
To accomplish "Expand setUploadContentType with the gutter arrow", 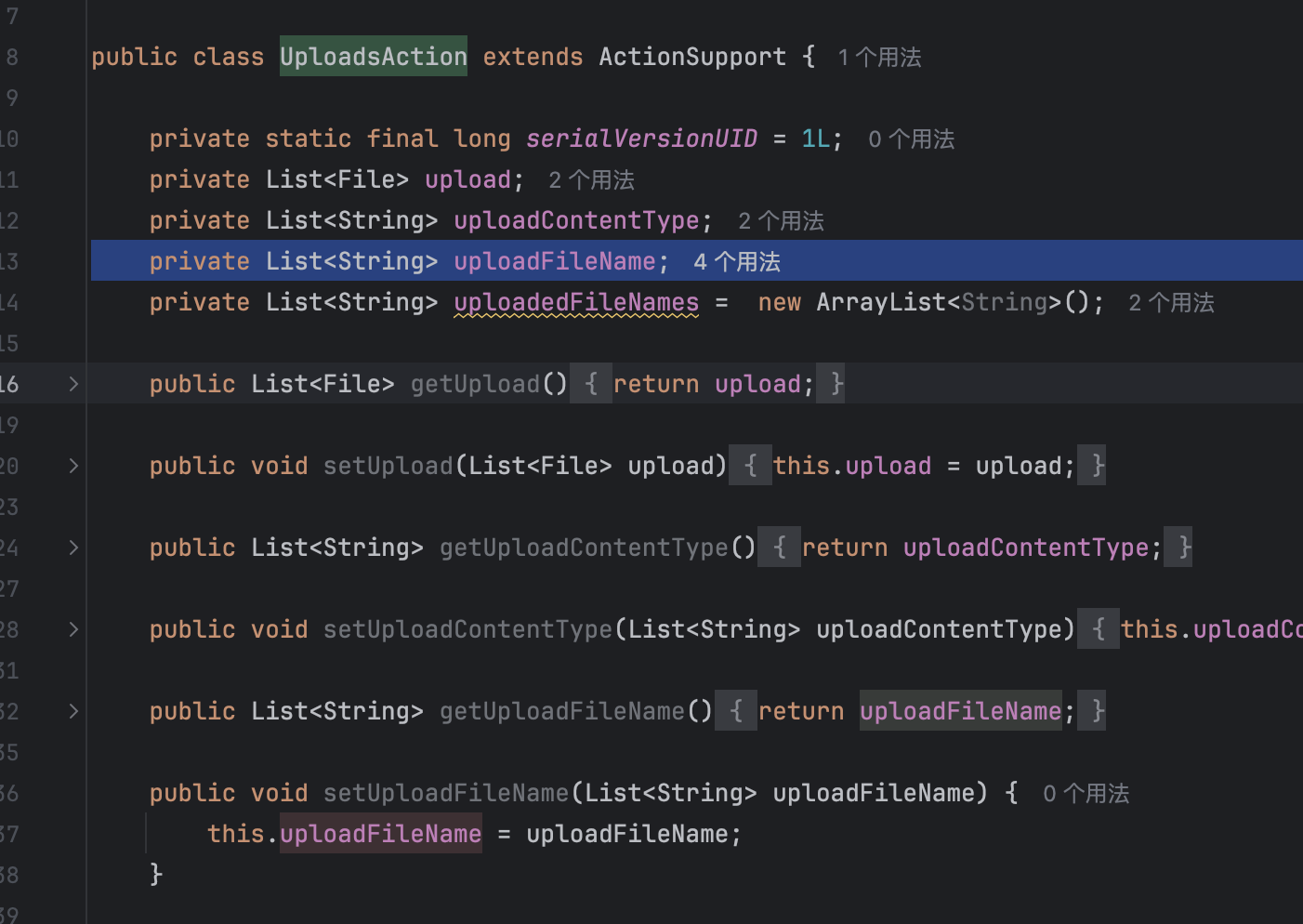I will [x=73, y=629].
